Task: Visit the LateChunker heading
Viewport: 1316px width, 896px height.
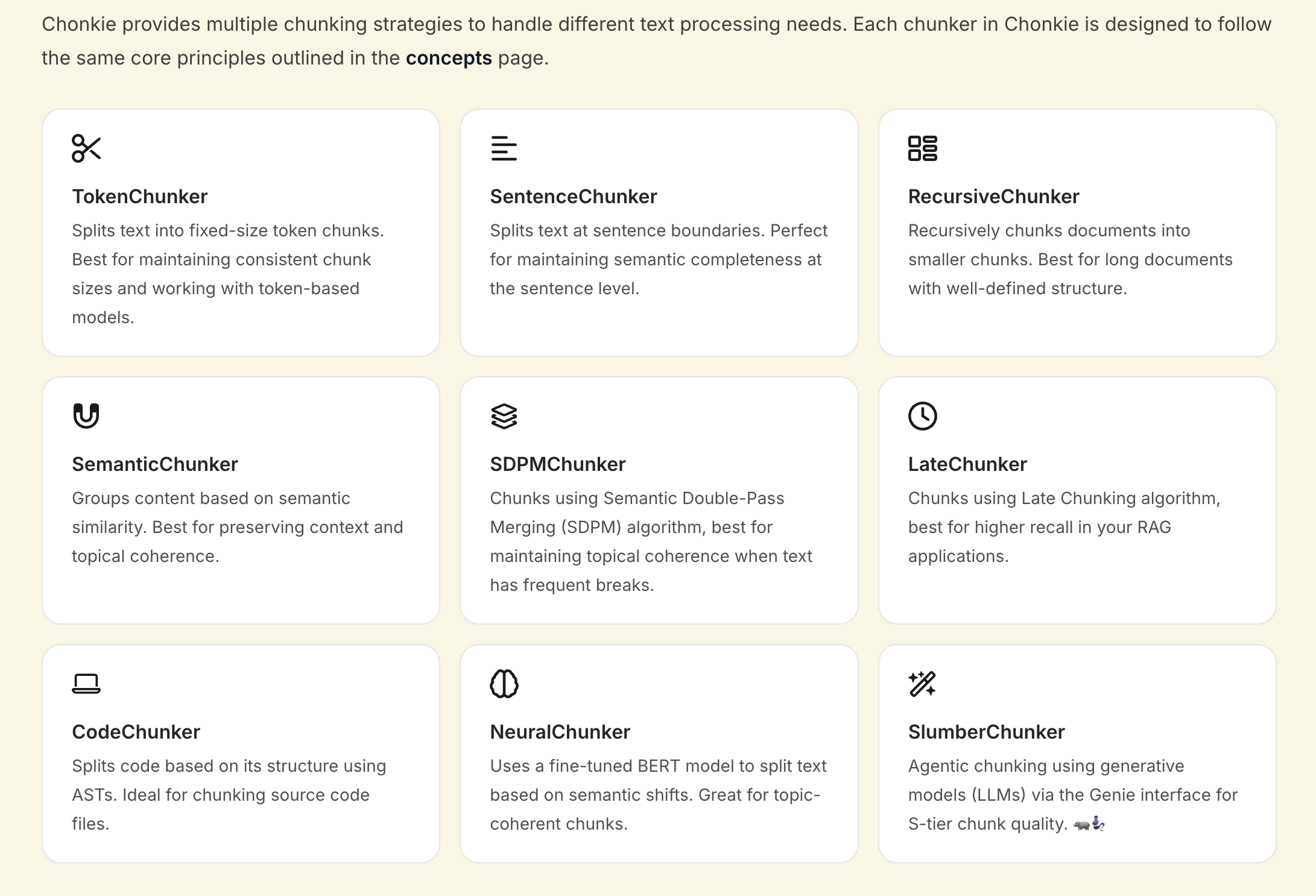Action: tap(967, 464)
